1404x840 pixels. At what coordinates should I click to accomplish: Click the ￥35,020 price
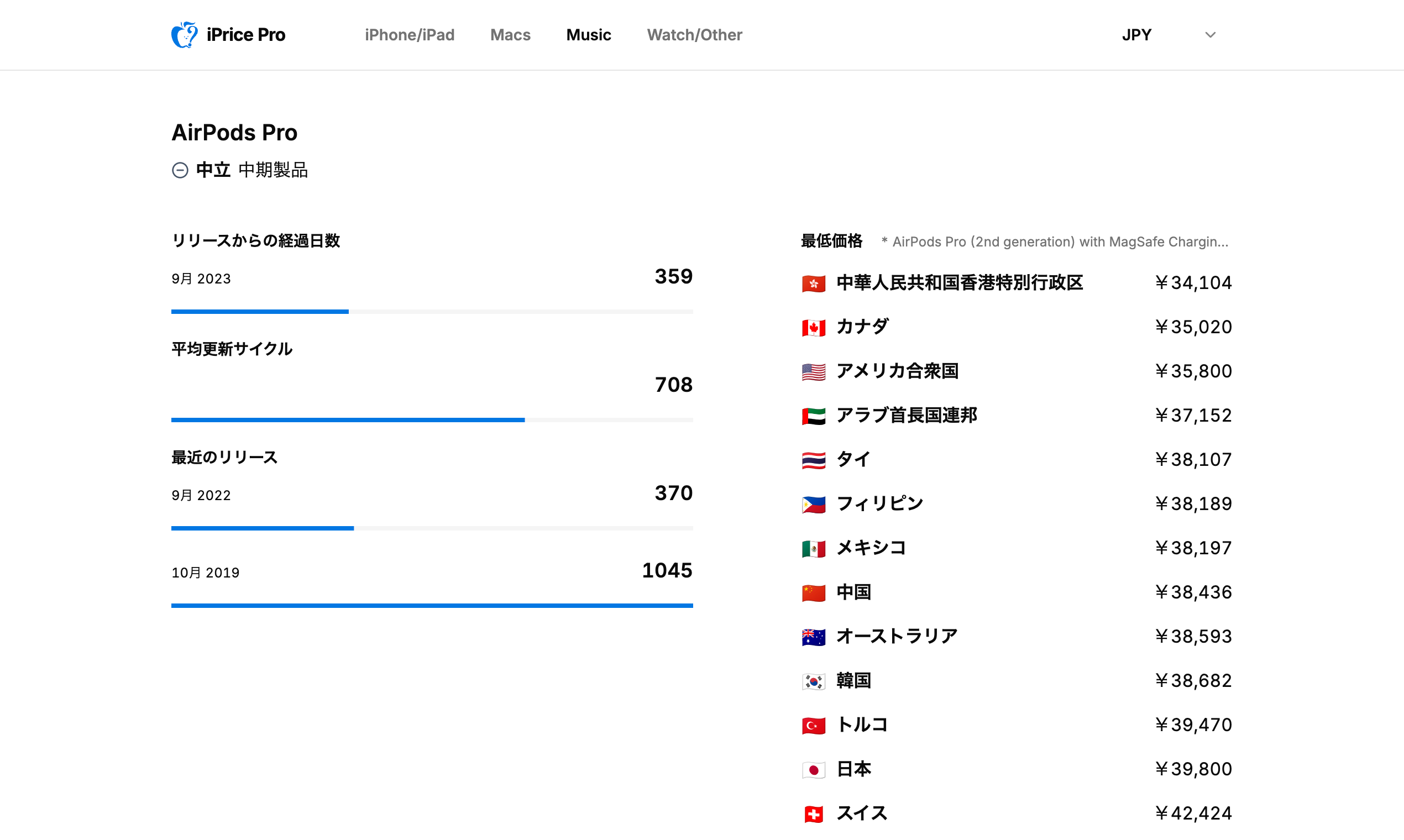tap(1193, 327)
